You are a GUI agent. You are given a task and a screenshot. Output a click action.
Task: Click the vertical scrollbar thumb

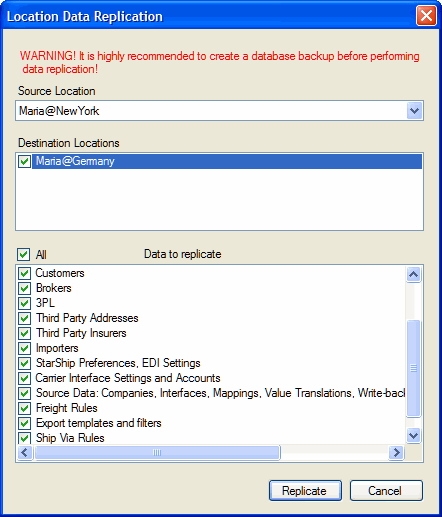tap(414, 368)
